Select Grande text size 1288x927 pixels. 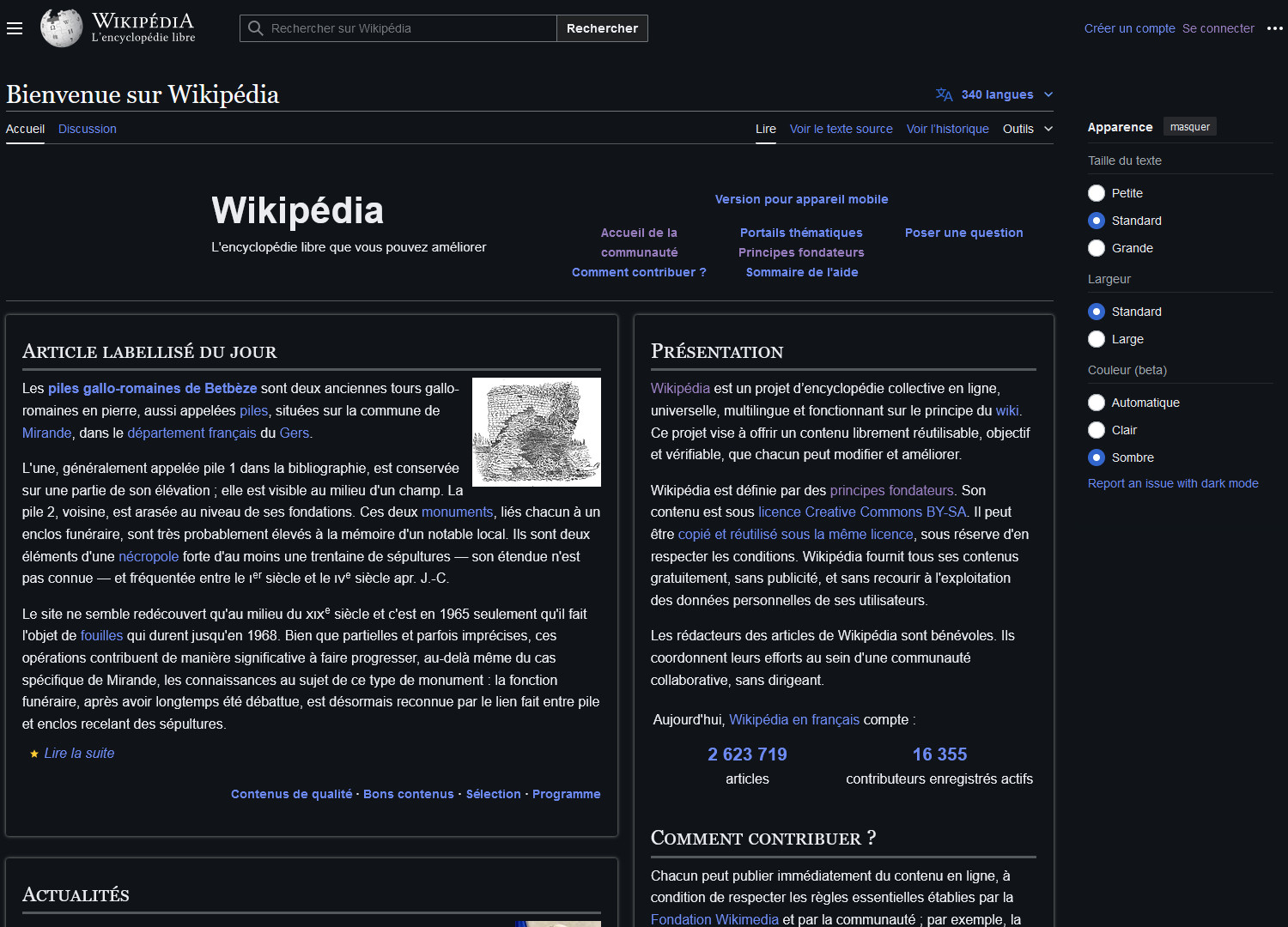1097,248
